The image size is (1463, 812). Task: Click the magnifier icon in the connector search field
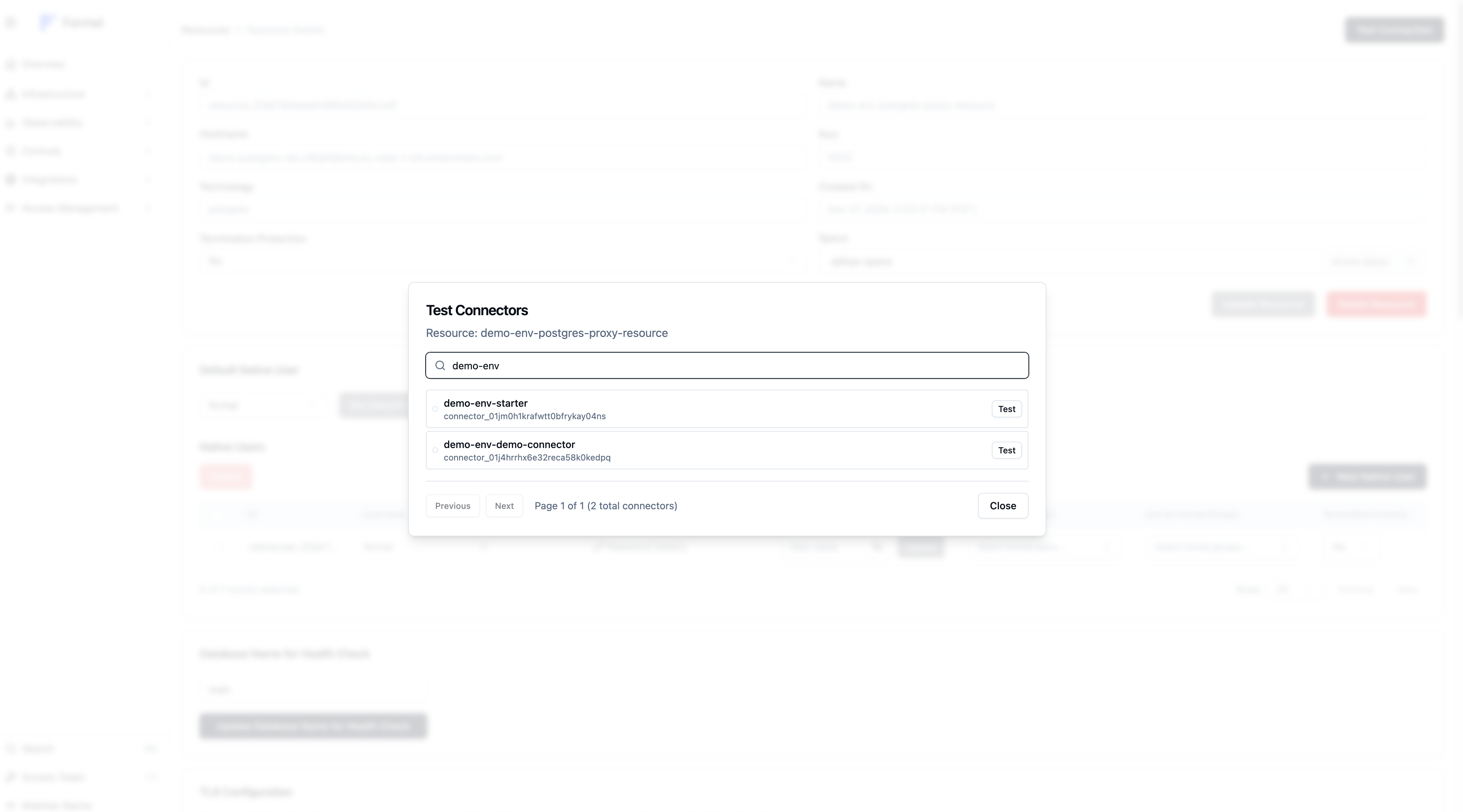point(439,365)
